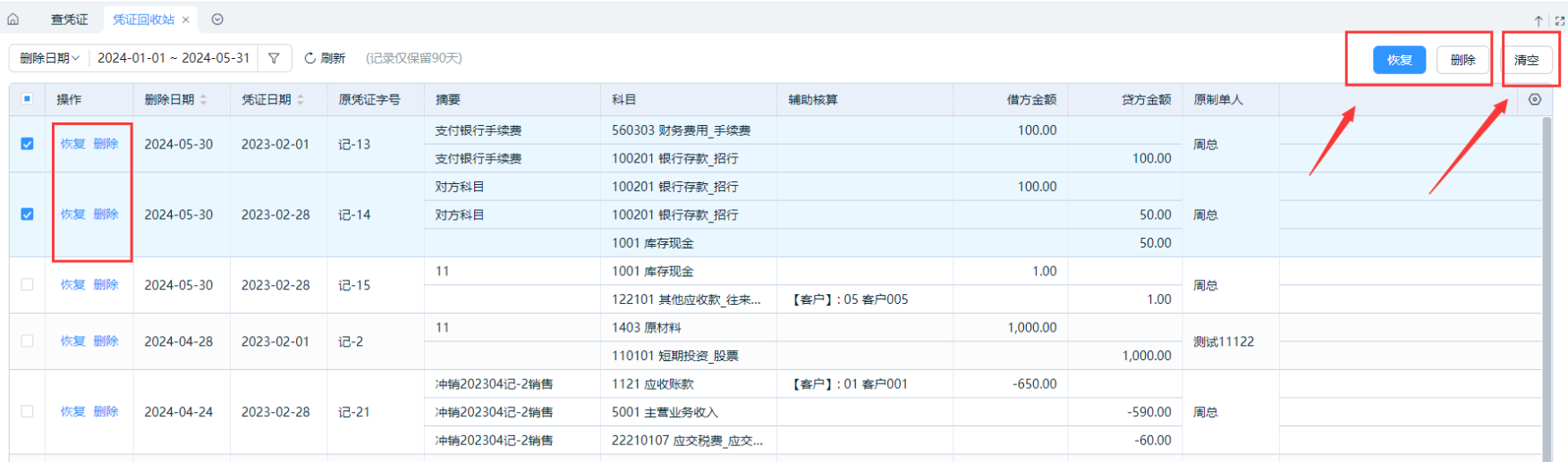Click 恢复 link in 记-13 row

click(x=72, y=144)
